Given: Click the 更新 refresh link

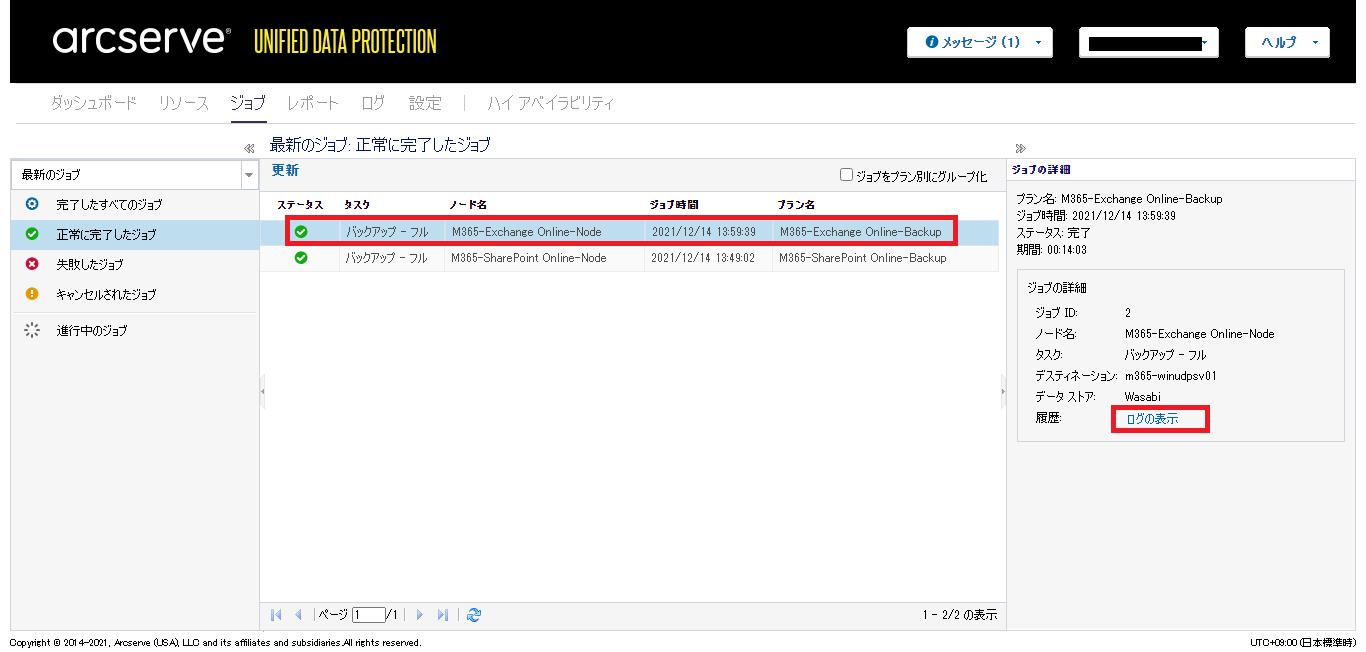Looking at the screenshot, I should tap(285, 170).
